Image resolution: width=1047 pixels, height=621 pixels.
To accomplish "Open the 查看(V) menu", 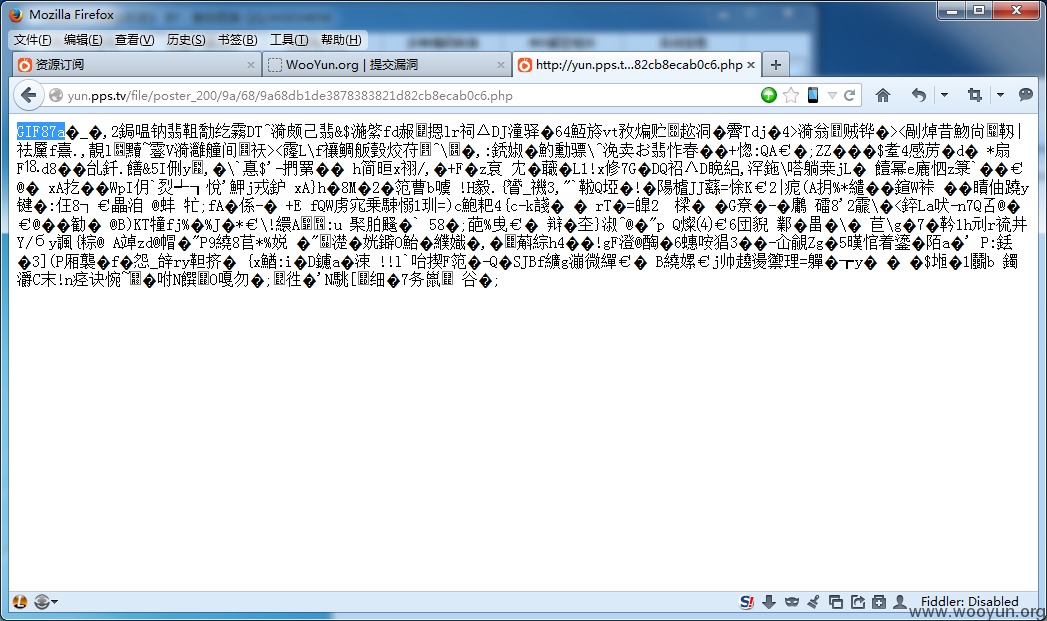I will point(134,40).
